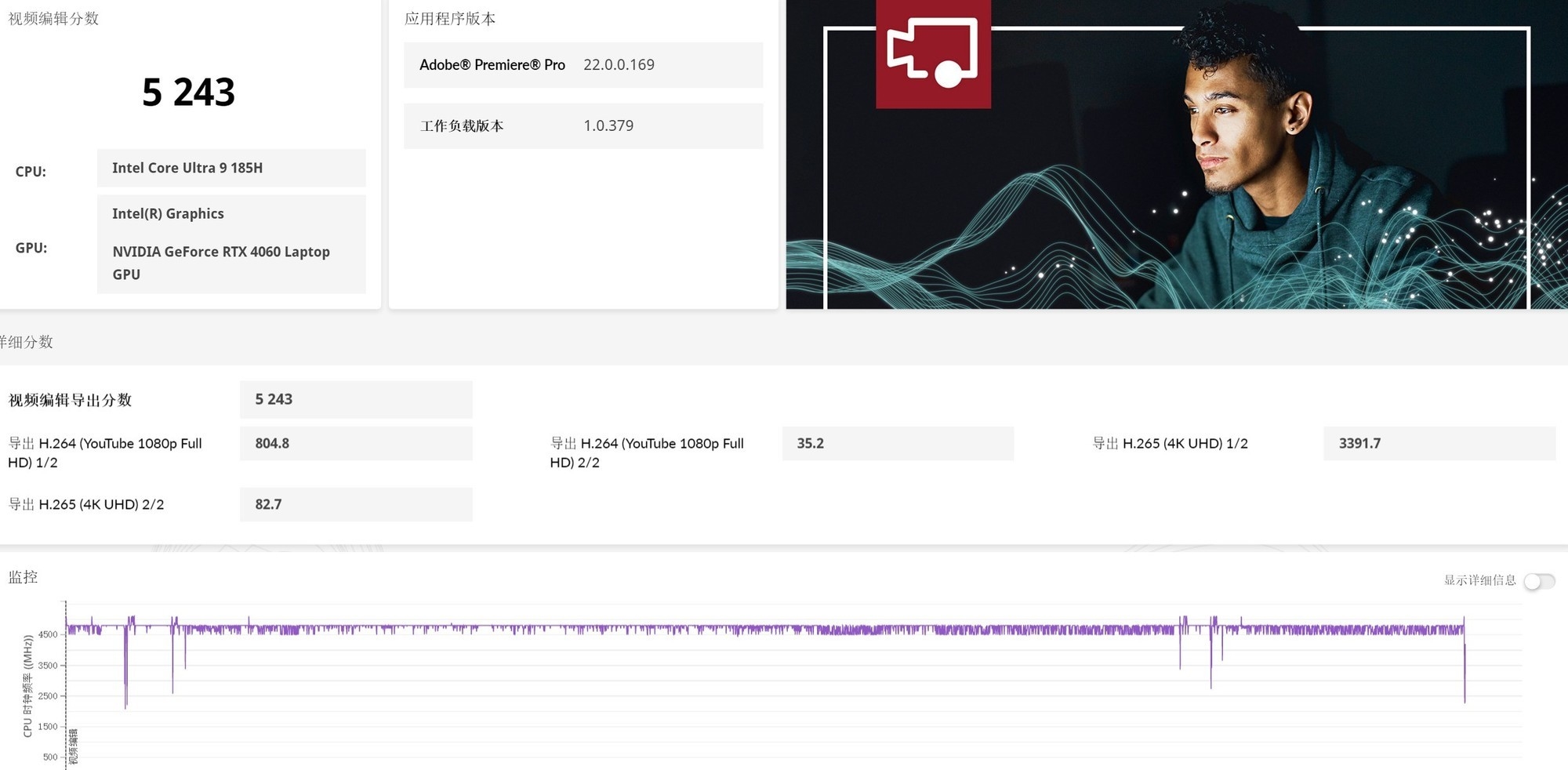Click the 视频编辑 marker on the chart

[73, 746]
